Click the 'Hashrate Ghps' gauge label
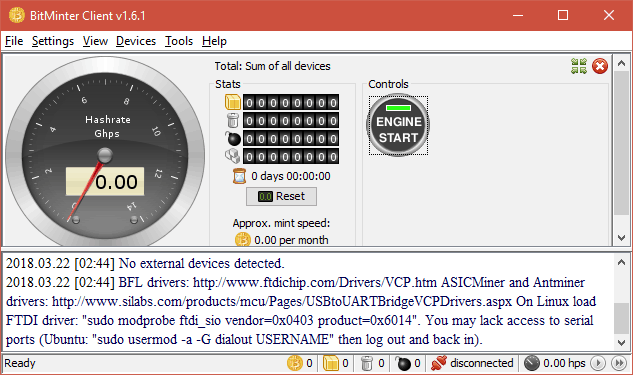 (x=107, y=126)
